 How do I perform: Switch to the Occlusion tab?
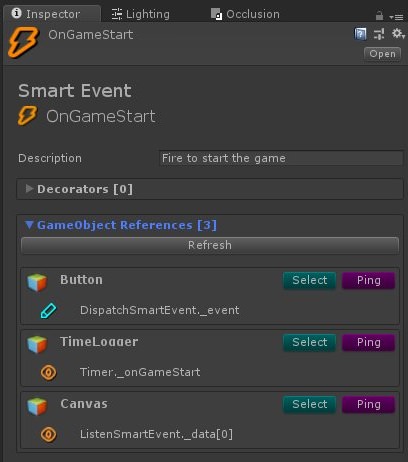coord(245,14)
